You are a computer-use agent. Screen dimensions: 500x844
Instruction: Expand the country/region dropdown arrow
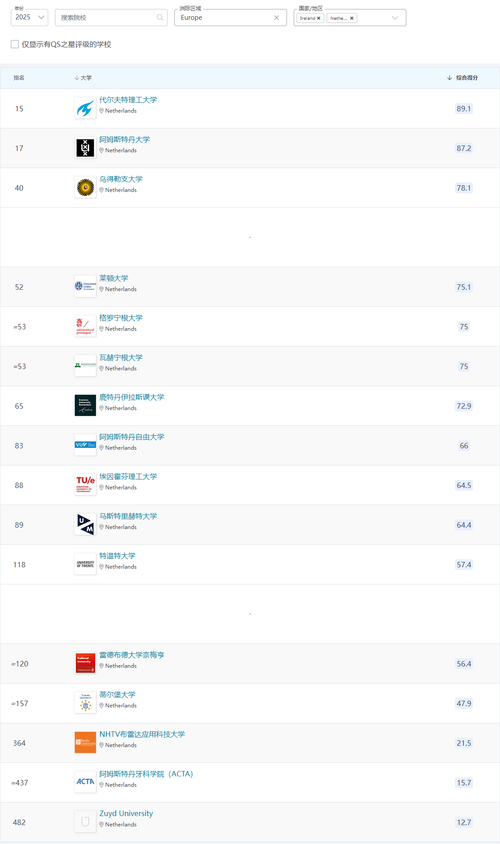395,18
